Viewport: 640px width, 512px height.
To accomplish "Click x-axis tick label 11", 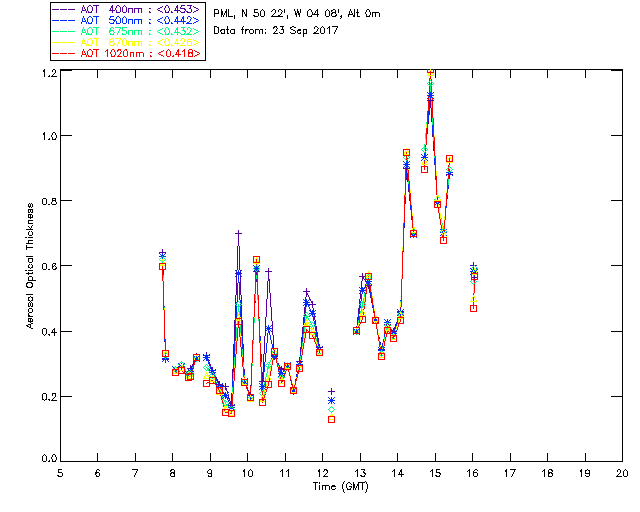I will point(285,473).
